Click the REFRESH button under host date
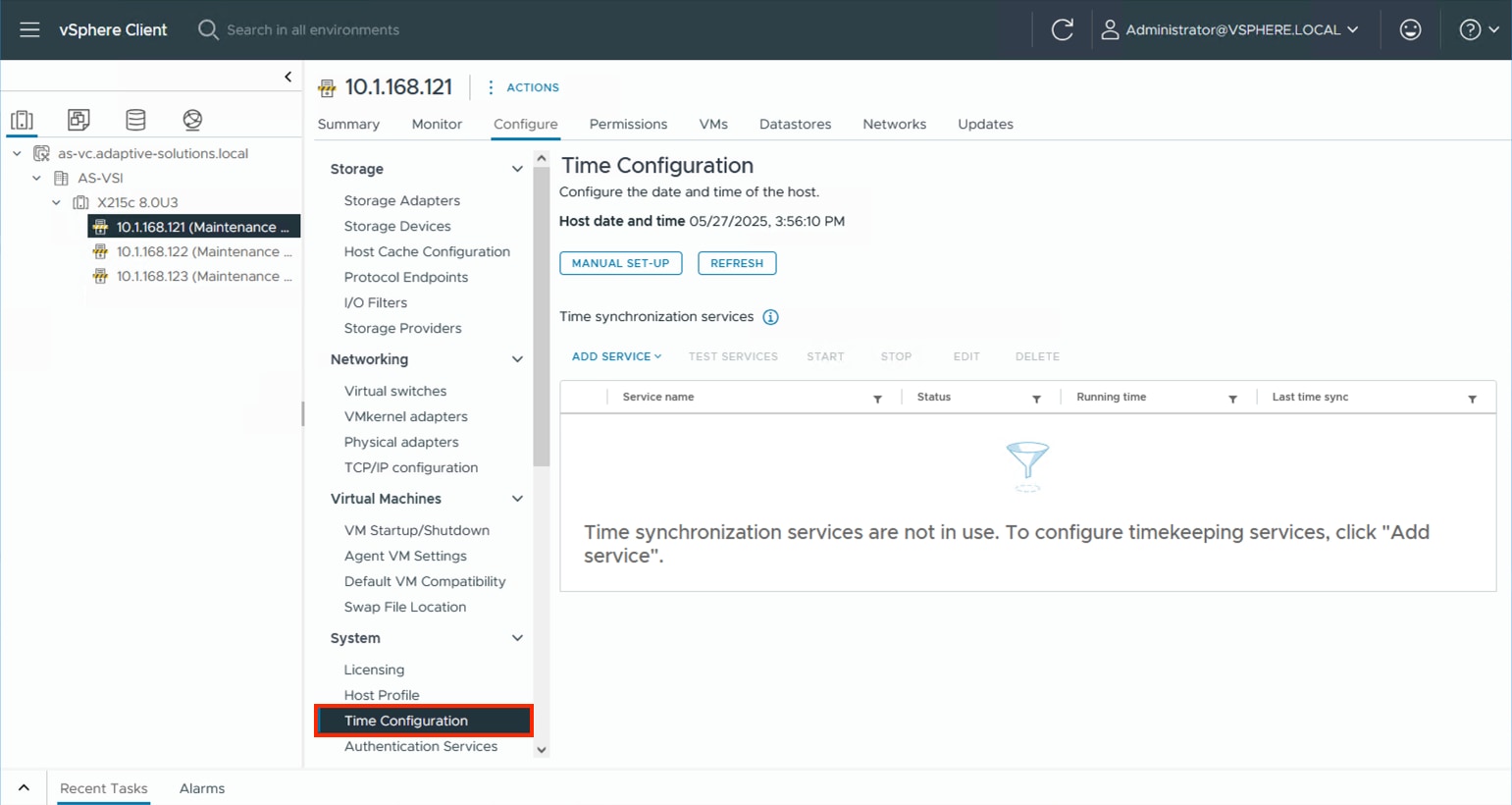1512x805 pixels. tap(736, 263)
